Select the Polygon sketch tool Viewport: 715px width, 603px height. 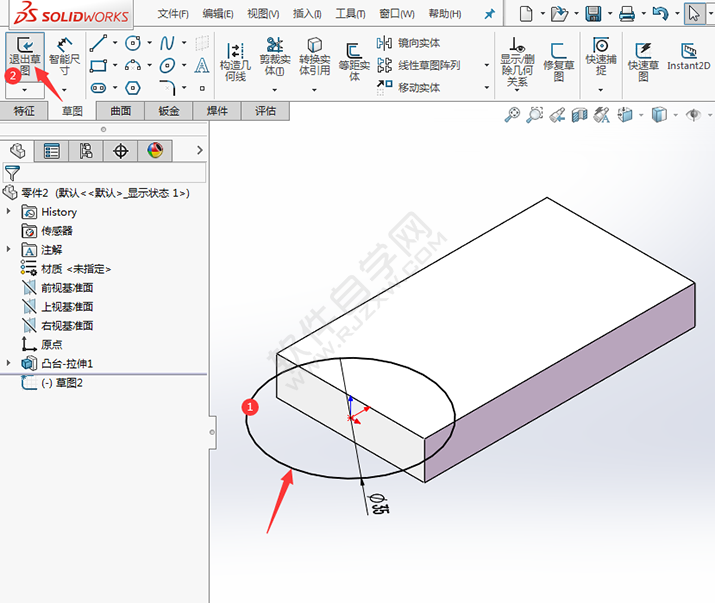[x=133, y=88]
